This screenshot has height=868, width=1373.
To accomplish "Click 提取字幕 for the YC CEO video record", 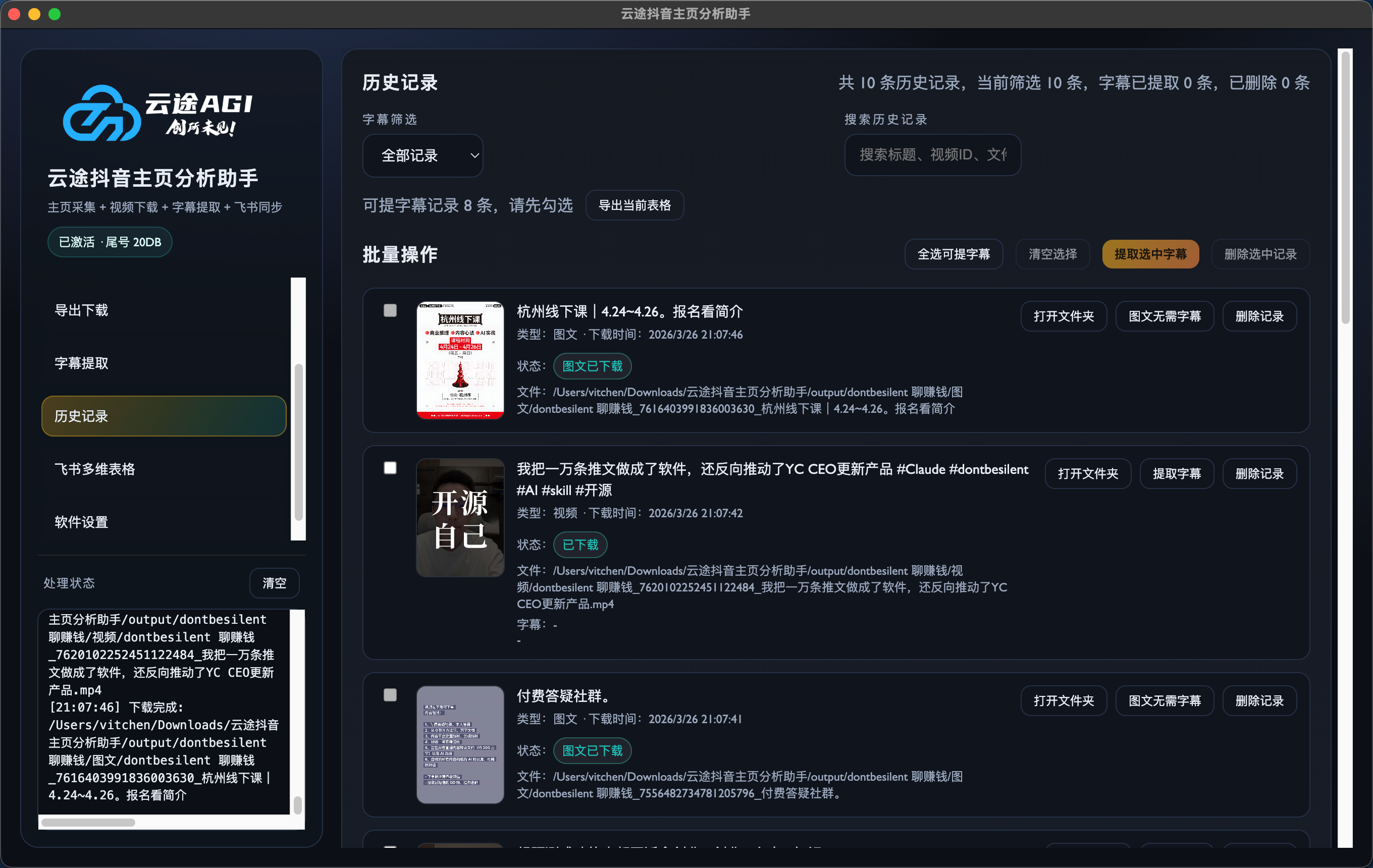I will pyautogui.click(x=1176, y=473).
